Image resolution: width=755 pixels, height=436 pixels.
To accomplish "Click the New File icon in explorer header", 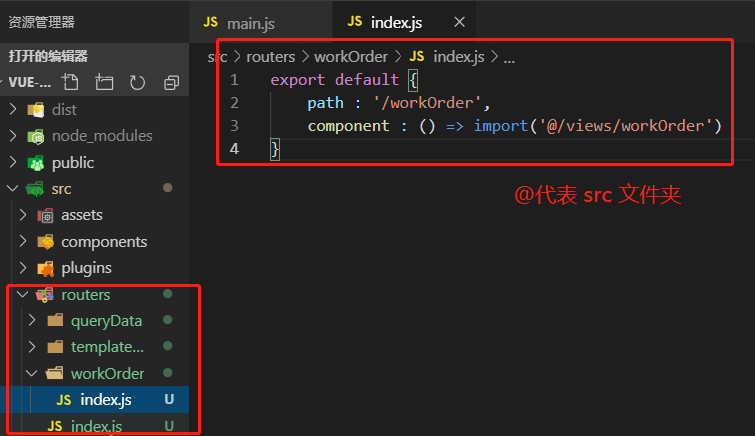I will pos(70,82).
